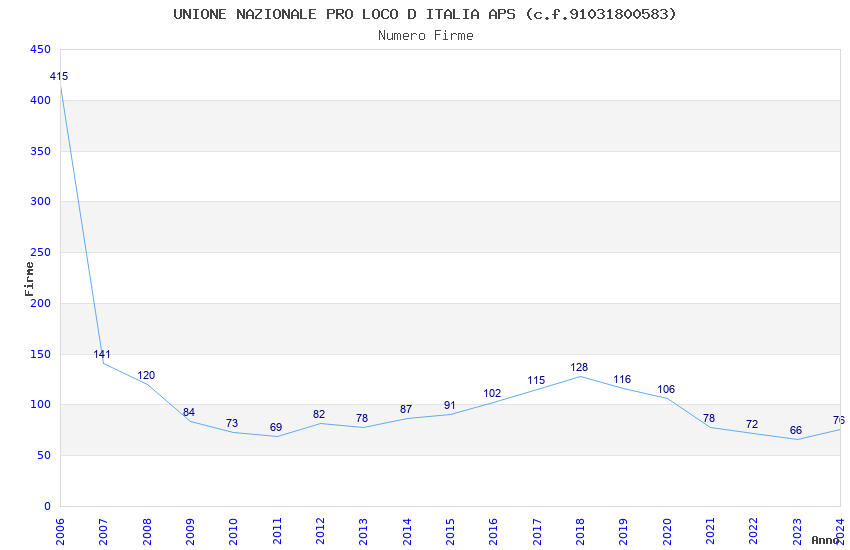Click the data label 84

click(x=189, y=412)
